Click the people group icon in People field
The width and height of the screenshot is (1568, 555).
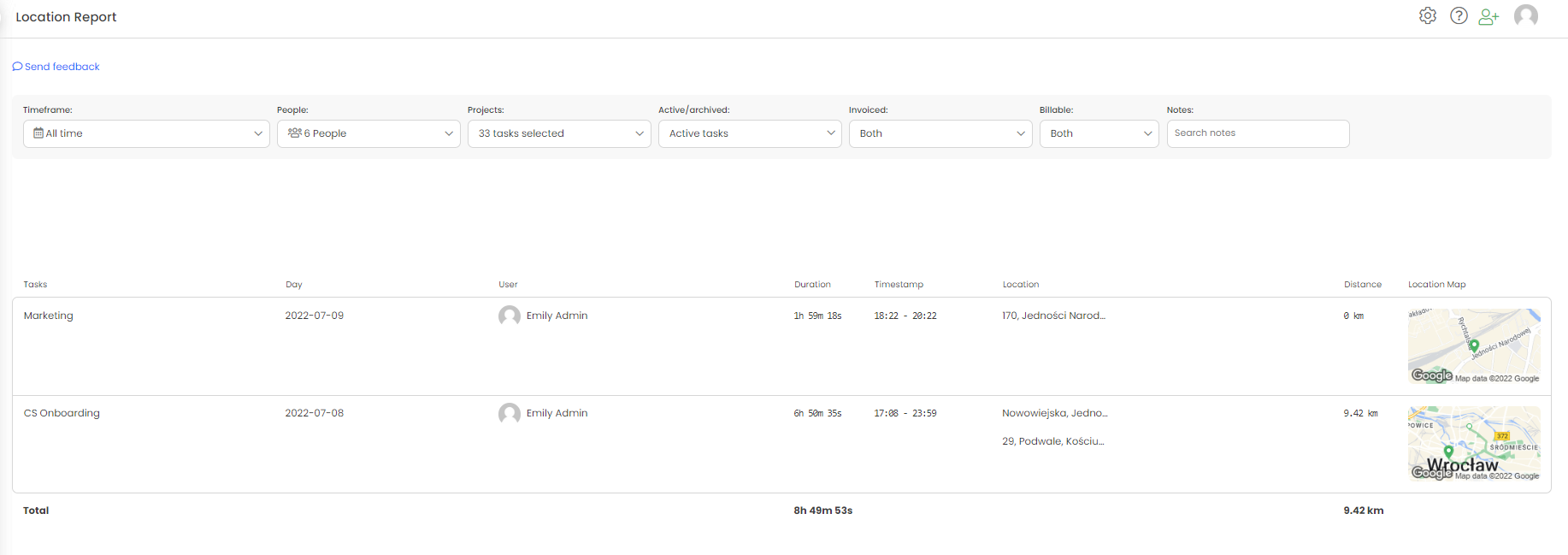click(295, 133)
